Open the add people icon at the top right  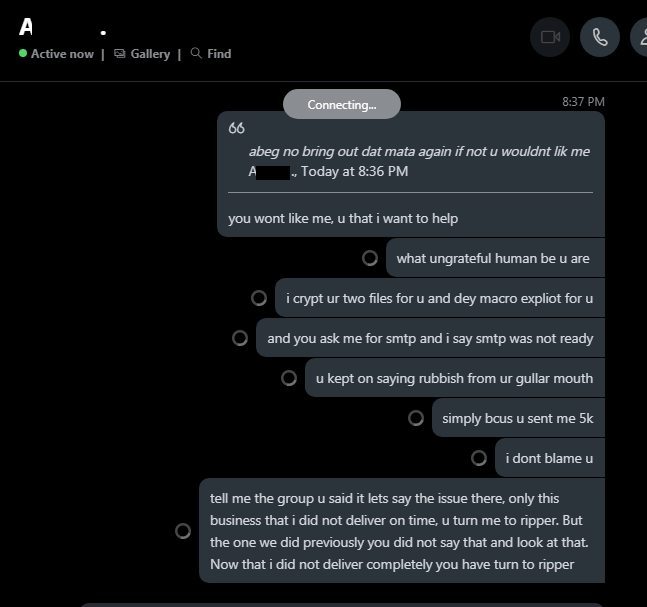click(642, 37)
